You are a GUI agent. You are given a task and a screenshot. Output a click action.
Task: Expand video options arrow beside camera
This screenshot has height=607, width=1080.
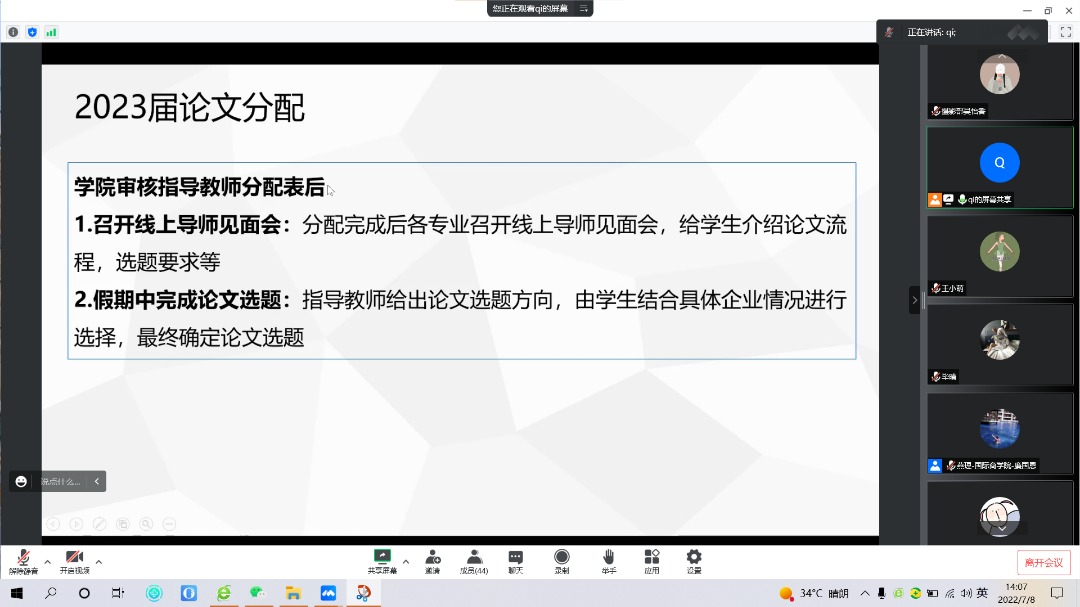99,561
